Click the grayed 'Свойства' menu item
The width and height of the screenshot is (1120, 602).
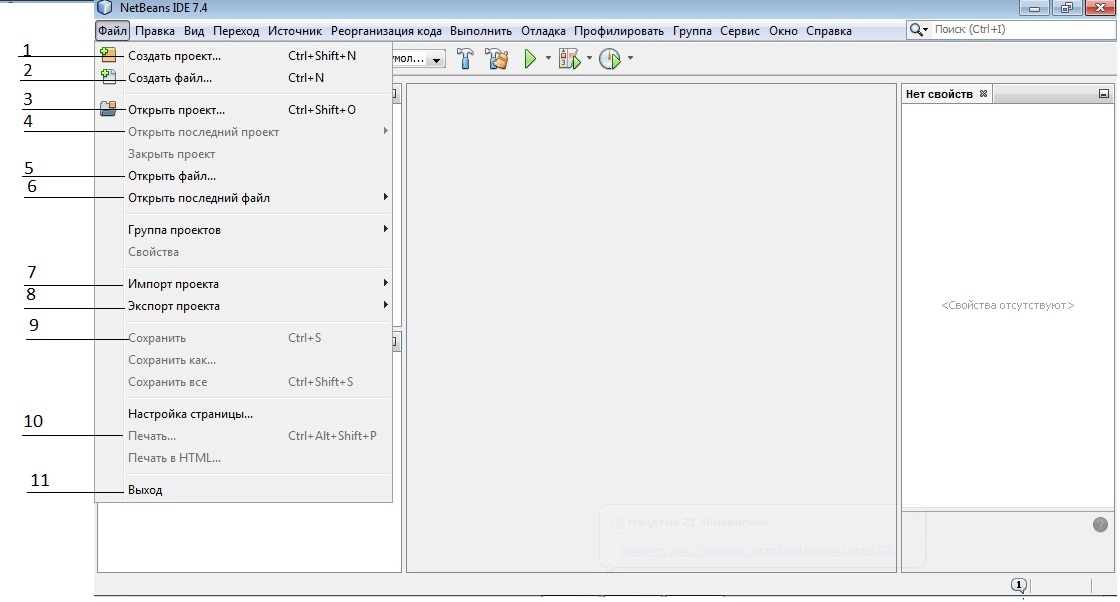point(243,251)
